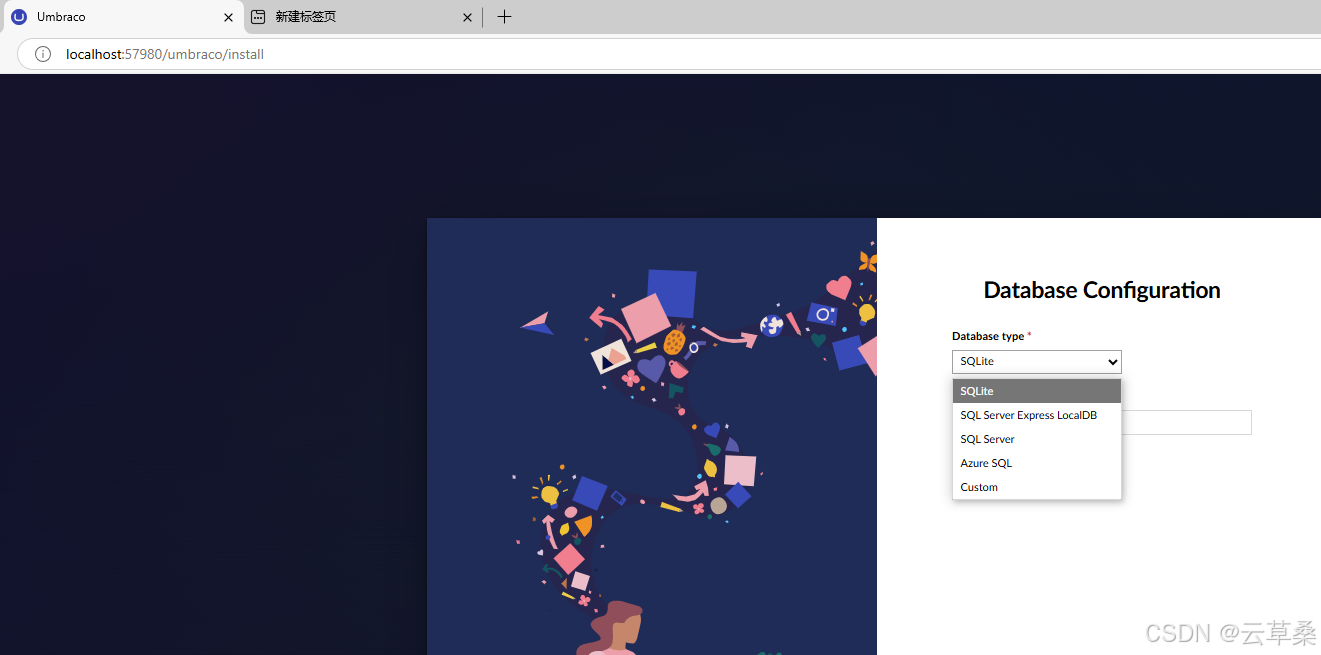Click the text field right of the dropdown list
The height and width of the screenshot is (655, 1321).
1186,422
